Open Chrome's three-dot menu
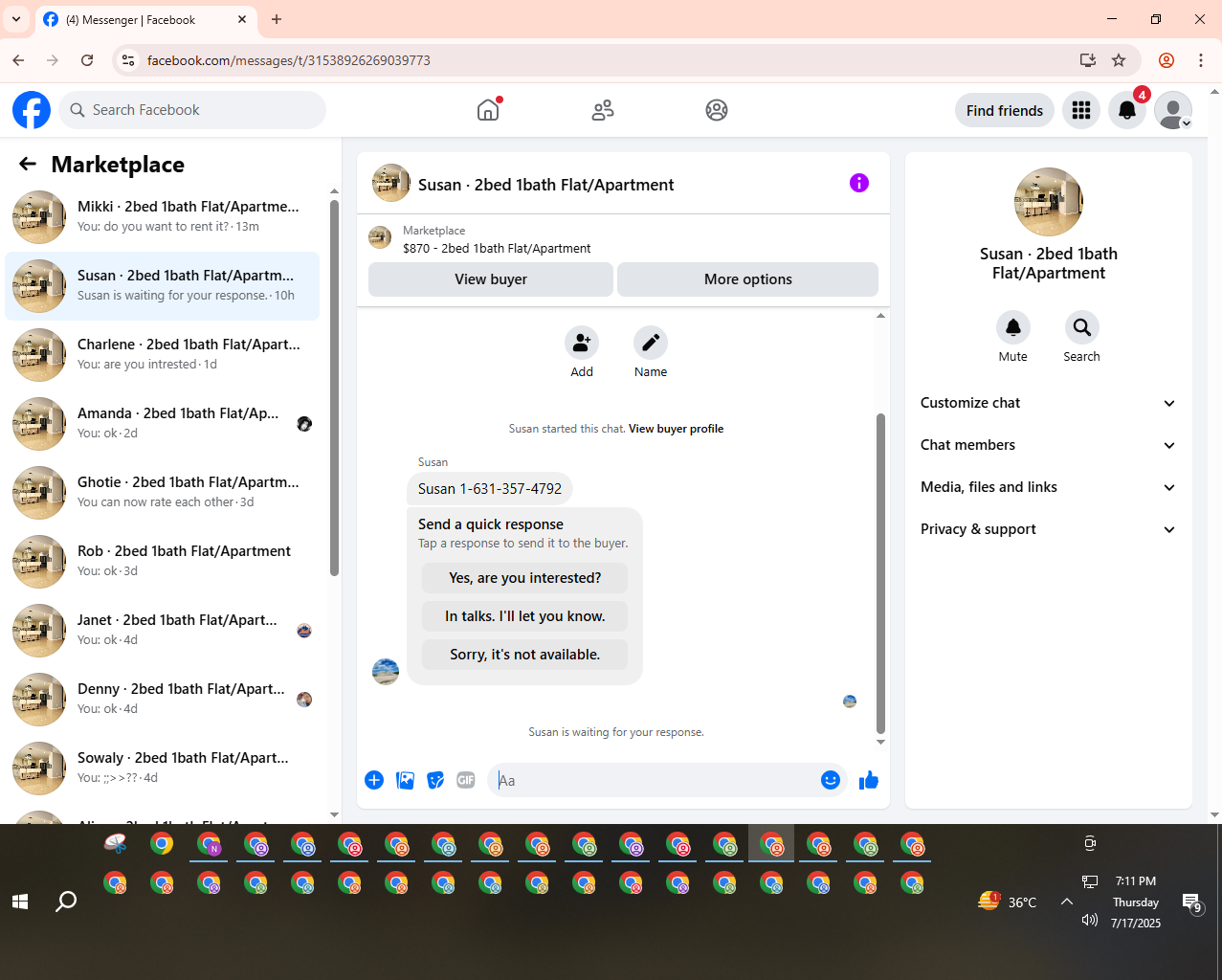 pos(1201,60)
